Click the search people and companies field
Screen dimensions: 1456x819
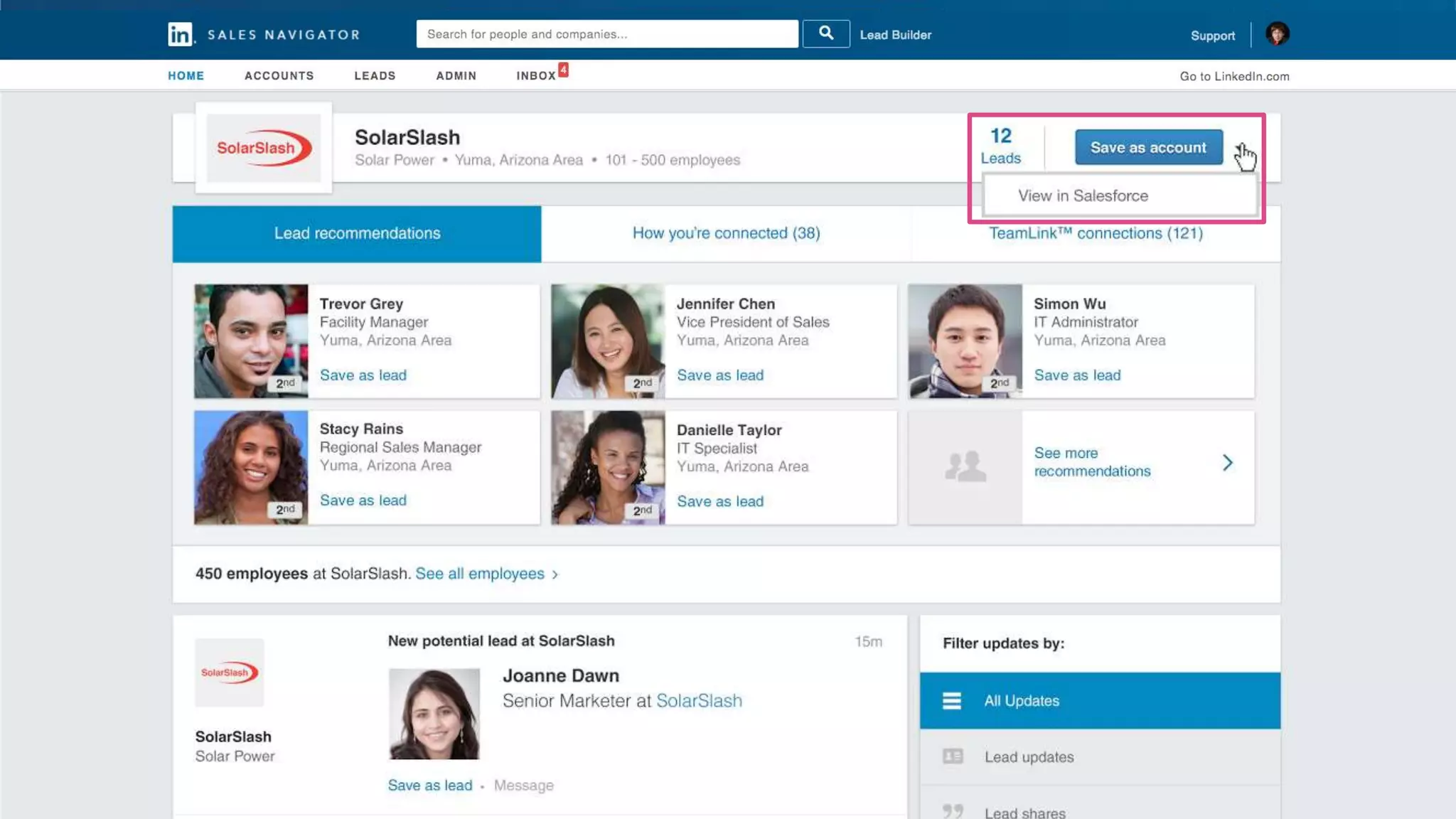tap(606, 34)
